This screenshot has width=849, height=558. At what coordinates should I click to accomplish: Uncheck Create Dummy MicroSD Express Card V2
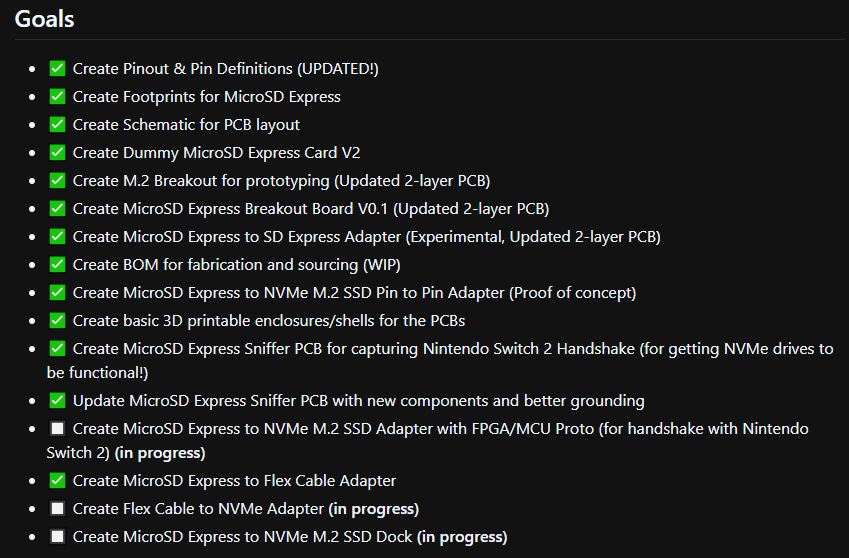click(x=57, y=153)
